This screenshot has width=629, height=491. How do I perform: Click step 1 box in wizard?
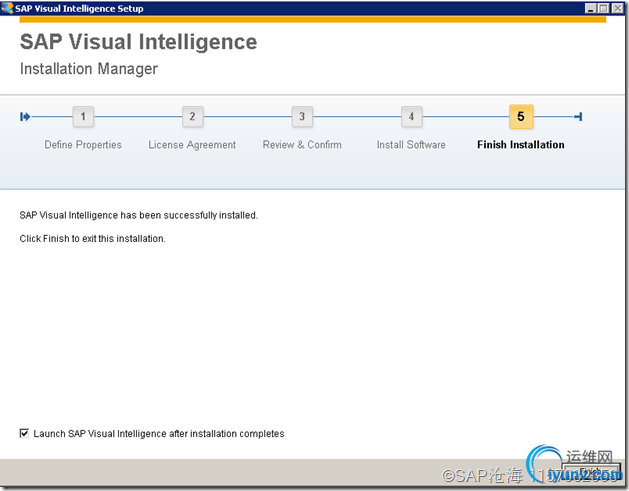pos(83,117)
